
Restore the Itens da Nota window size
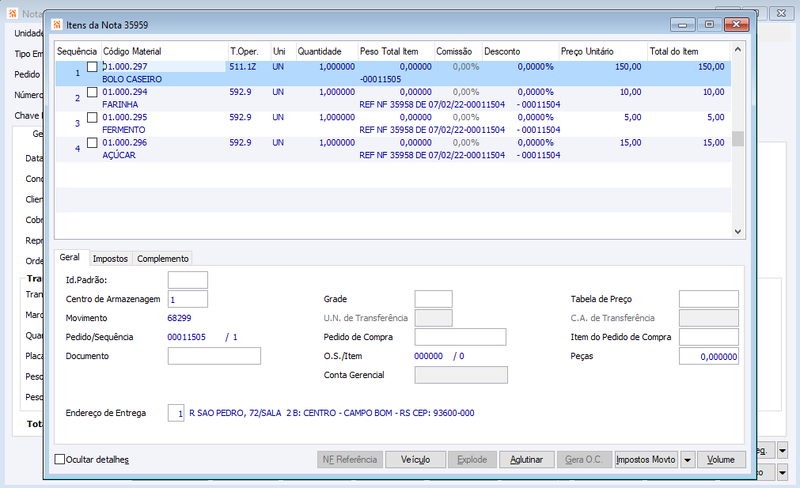pos(709,24)
